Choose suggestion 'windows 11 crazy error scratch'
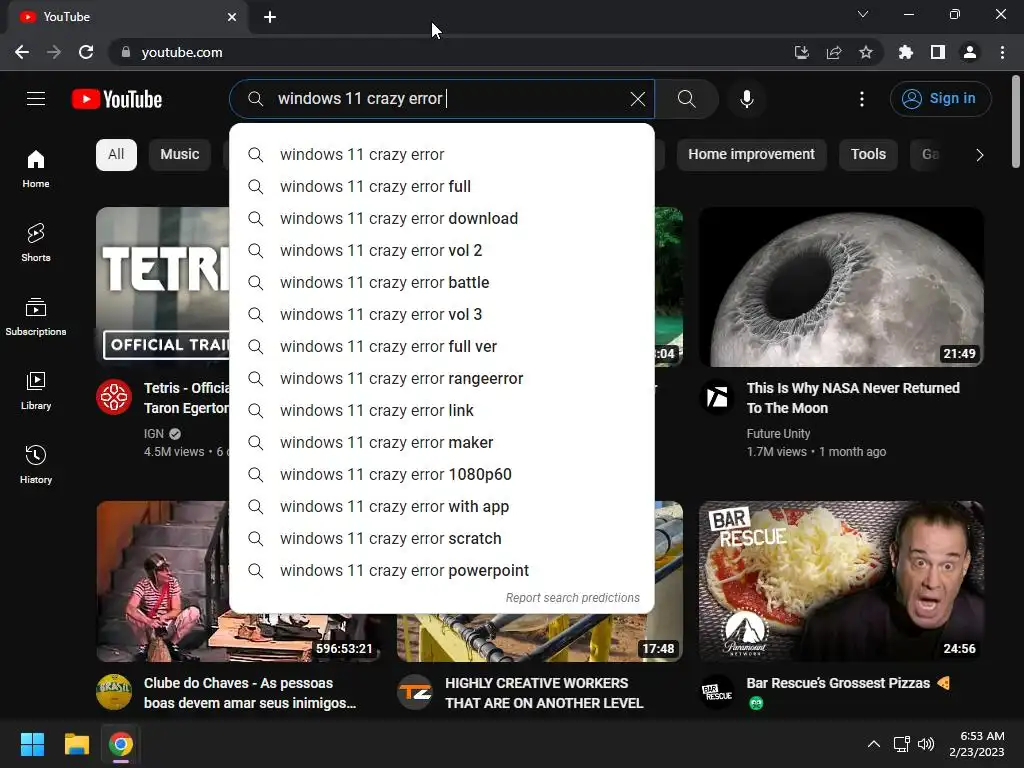 441,539
